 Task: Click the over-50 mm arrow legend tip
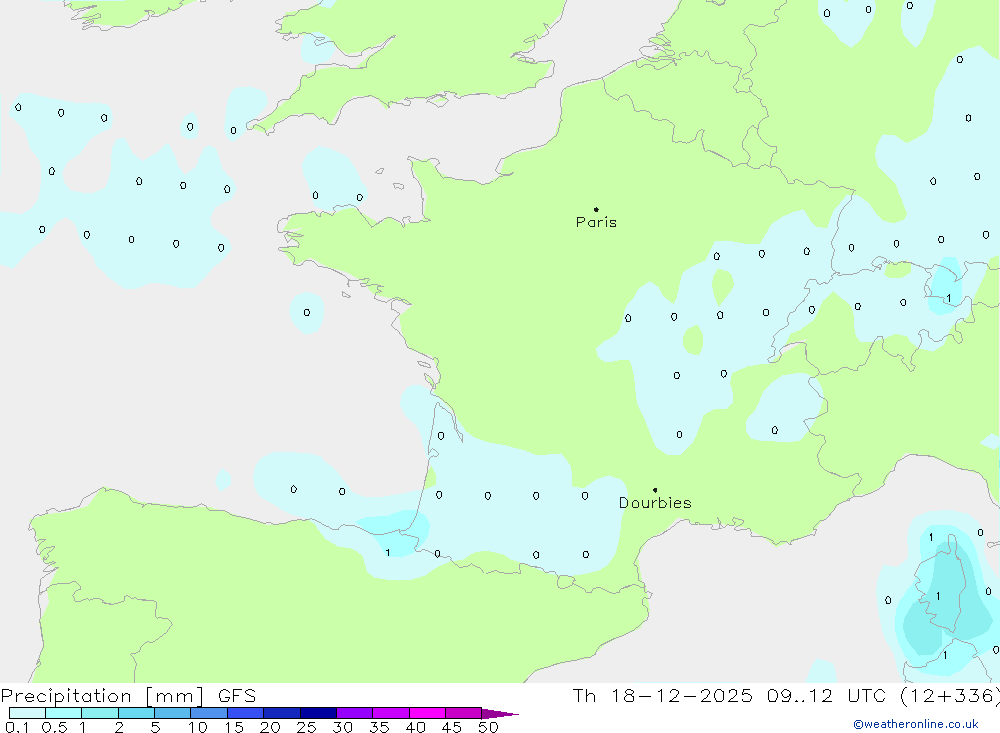(500, 714)
